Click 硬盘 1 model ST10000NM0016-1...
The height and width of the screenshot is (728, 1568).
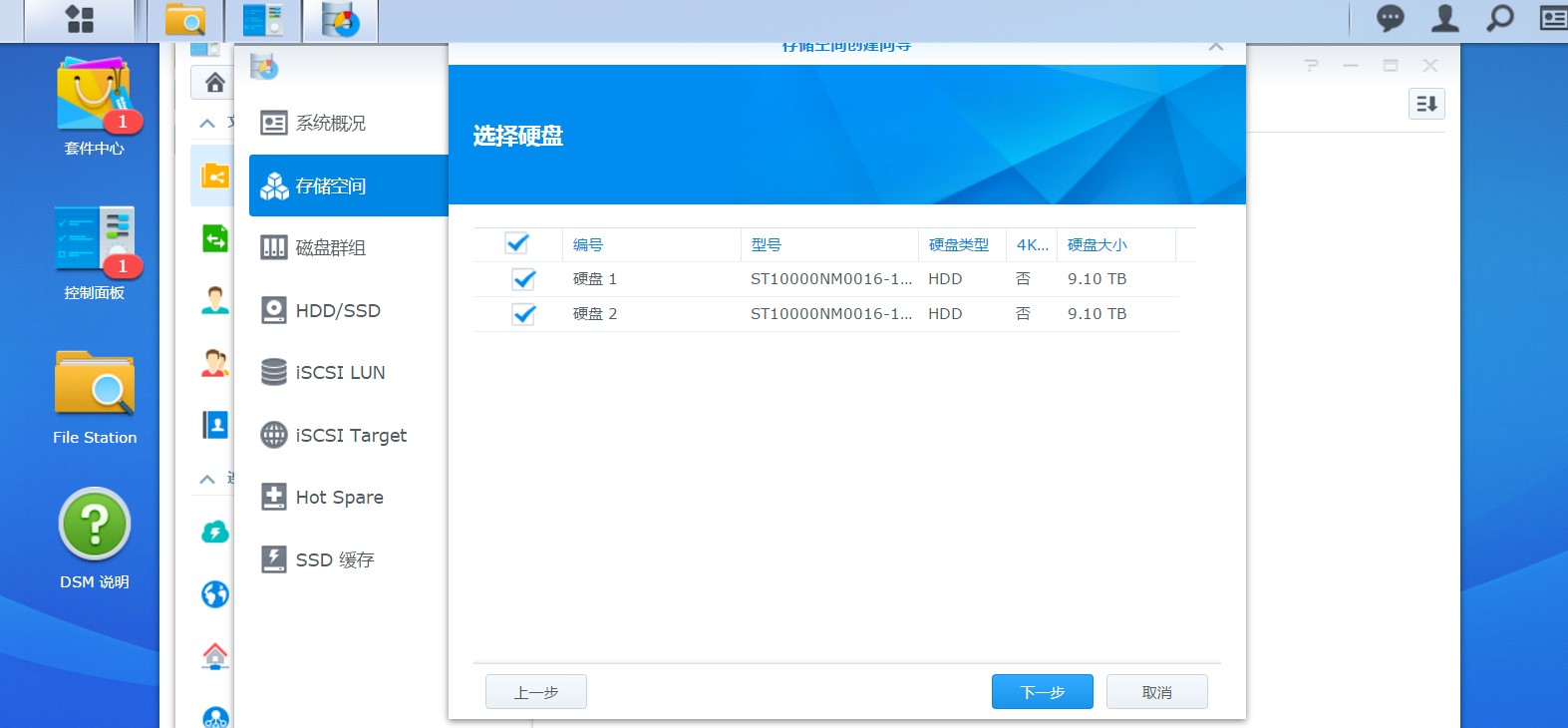coord(831,279)
